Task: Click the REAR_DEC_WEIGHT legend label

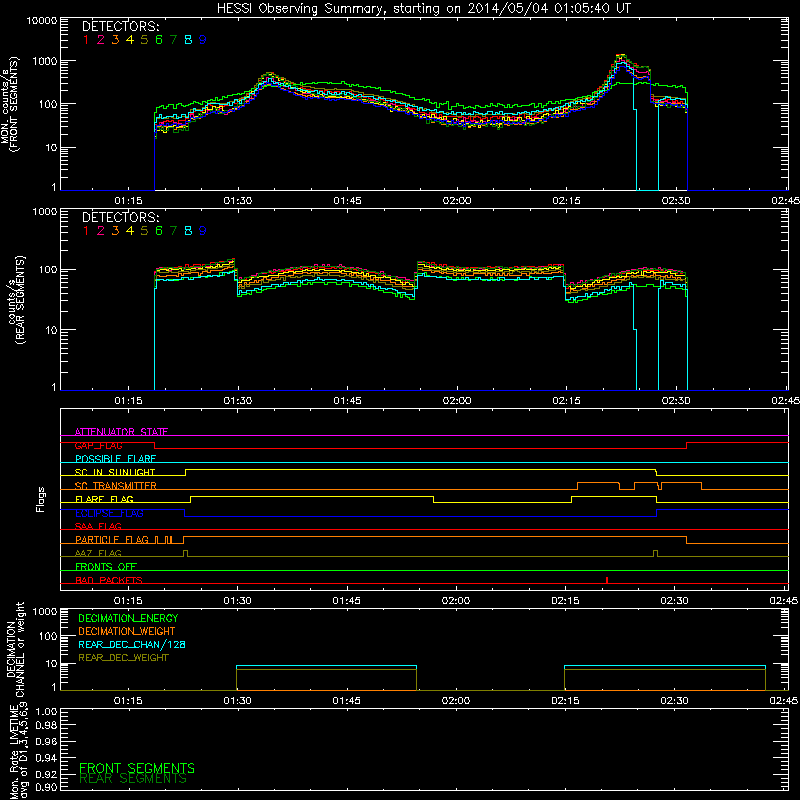Action: pyautogui.click(x=123, y=658)
